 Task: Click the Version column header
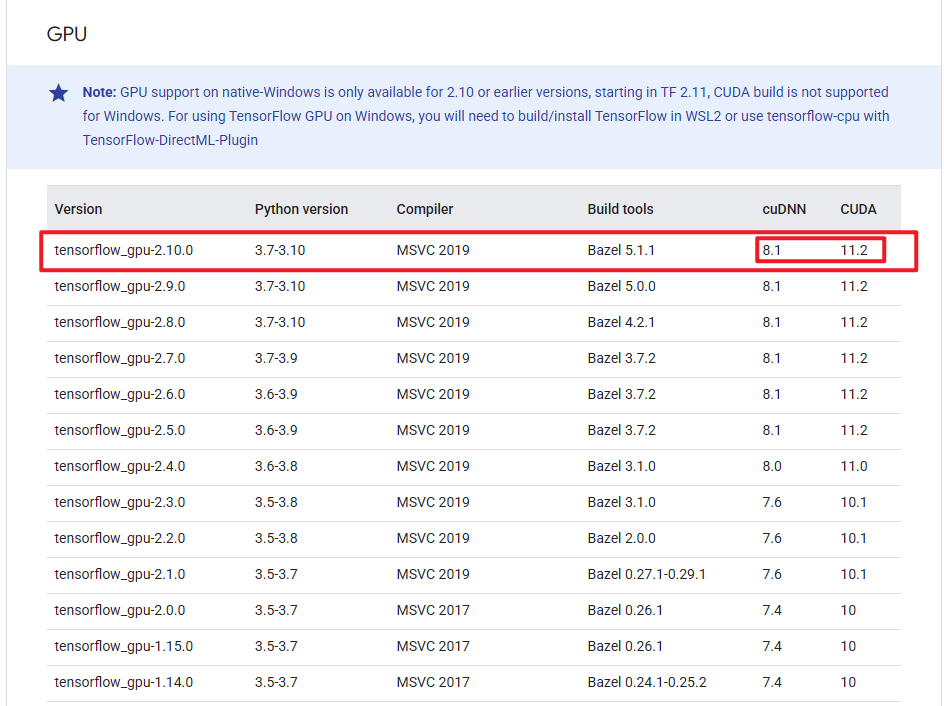click(x=78, y=209)
